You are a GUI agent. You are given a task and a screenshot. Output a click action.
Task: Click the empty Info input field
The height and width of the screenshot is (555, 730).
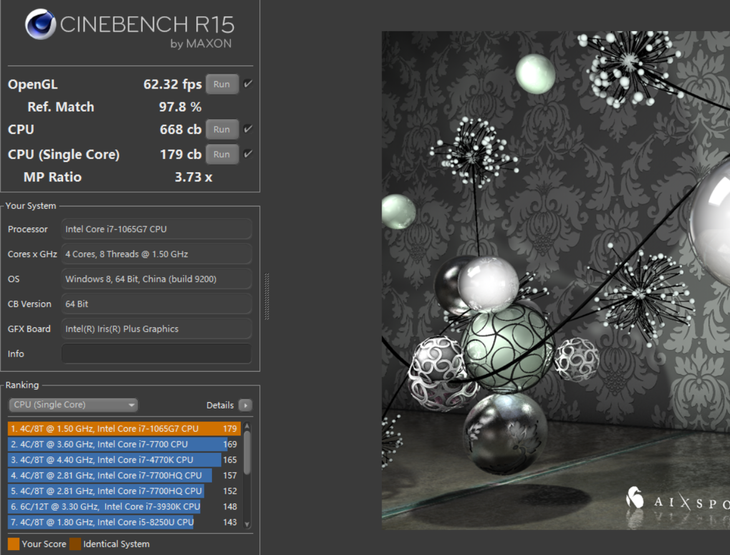point(156,354)
